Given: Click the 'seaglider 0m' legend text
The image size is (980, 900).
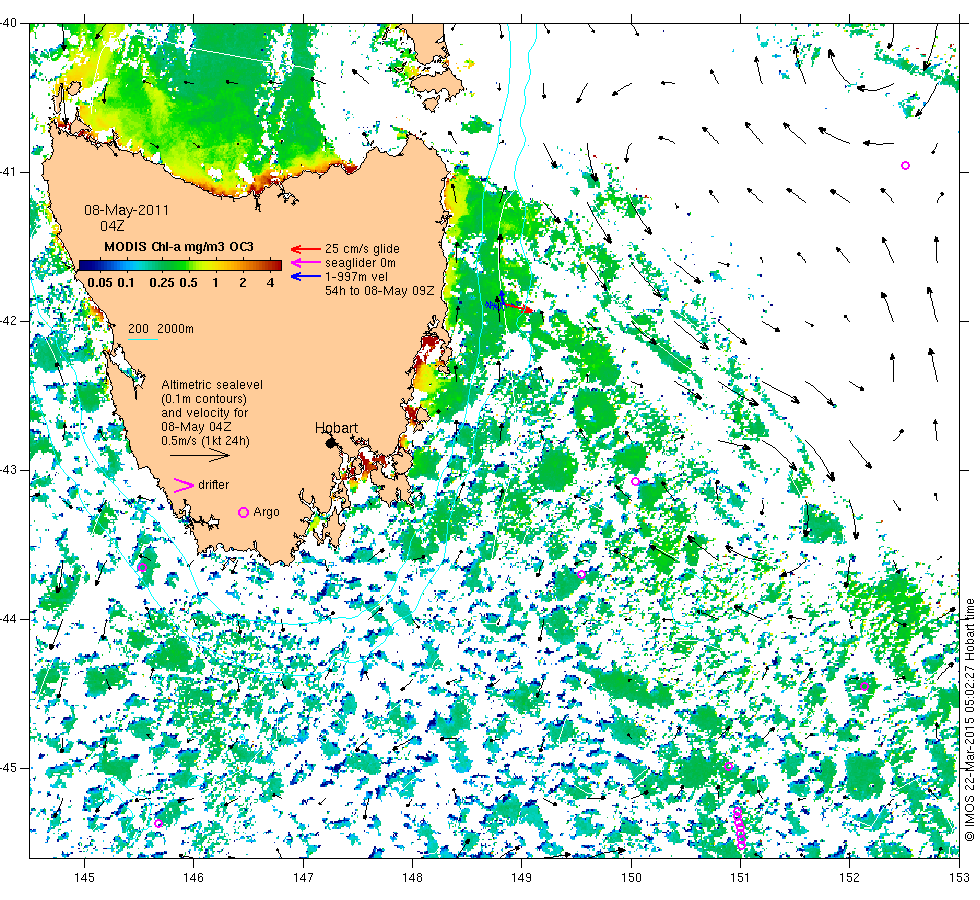Looking at the screenshot, I should coord(360,263).
